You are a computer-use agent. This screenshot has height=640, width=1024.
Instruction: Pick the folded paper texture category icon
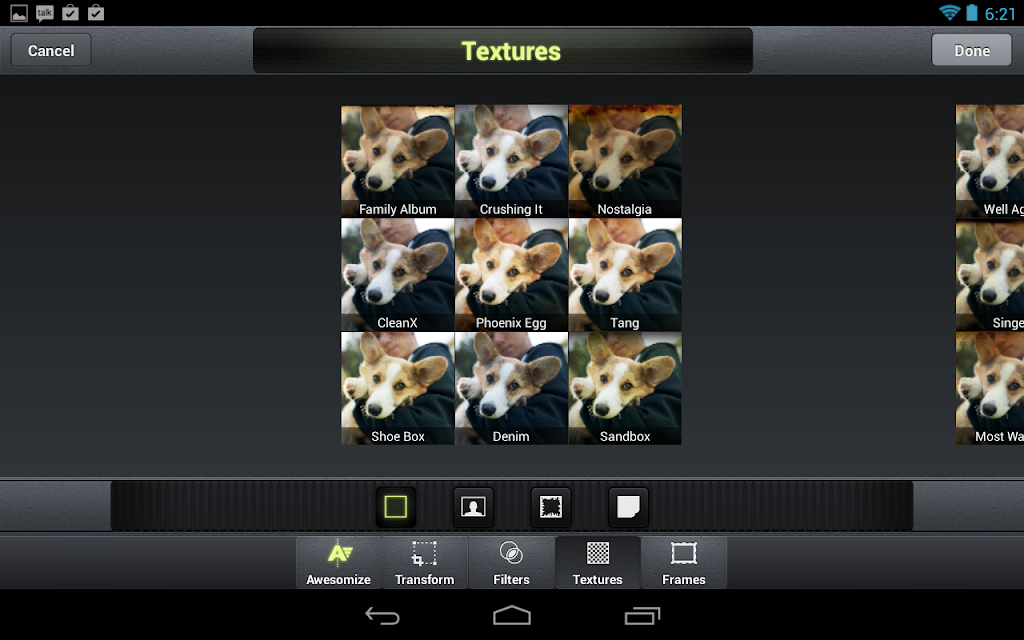(x=628, y=507)
